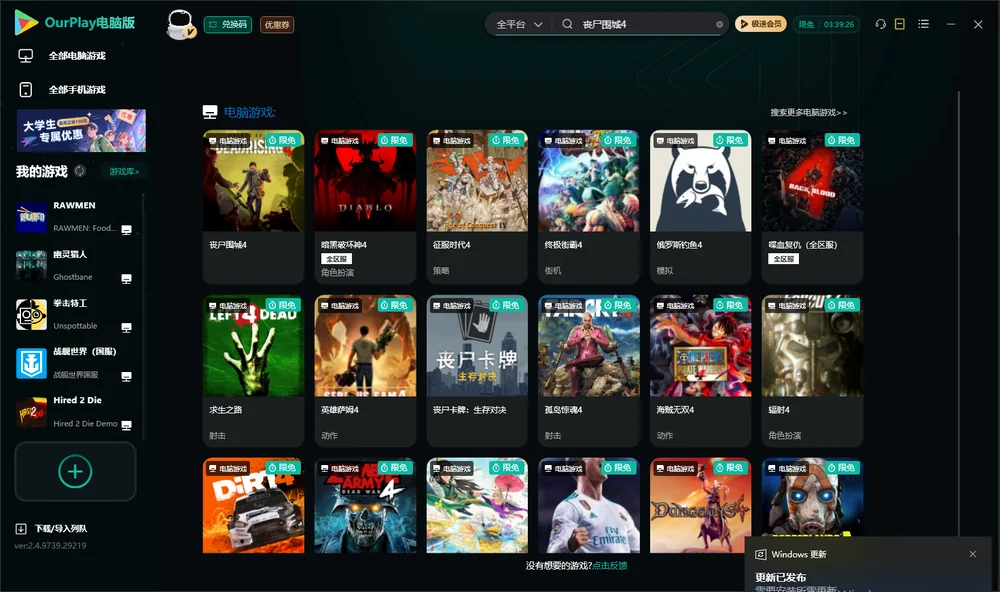Click the game list vertical scrollbar
1000x592 pixels.
[958, 313]
